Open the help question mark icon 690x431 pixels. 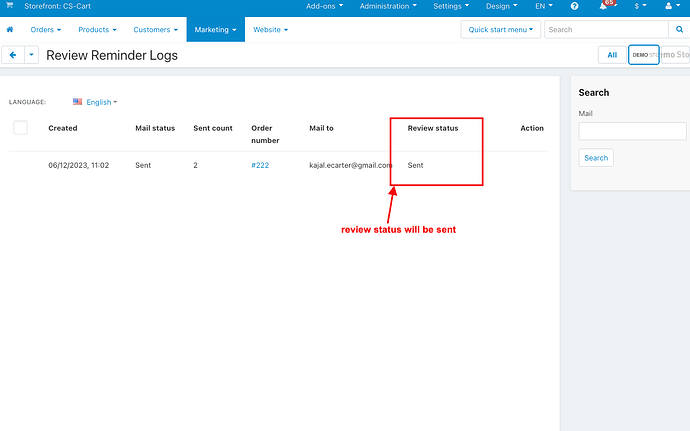[574, 6]
